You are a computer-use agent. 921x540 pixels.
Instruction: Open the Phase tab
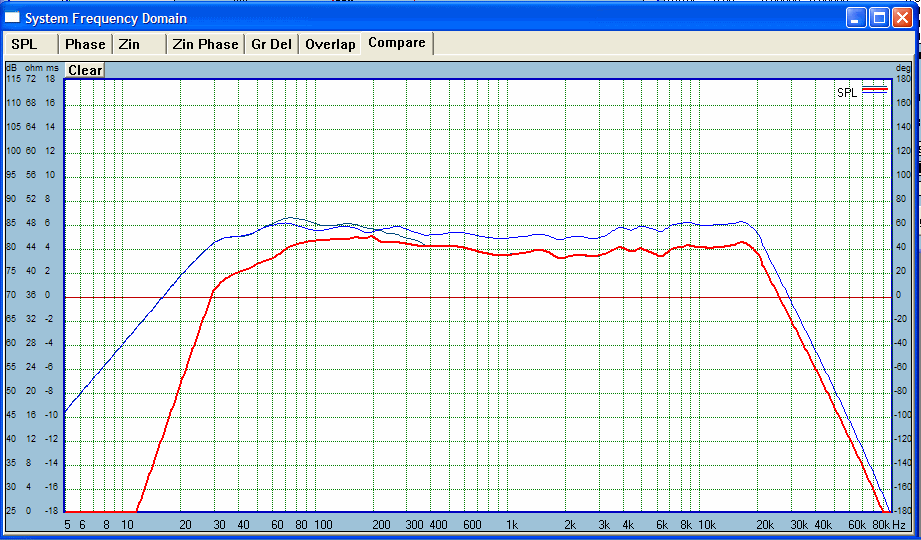[x=85, y=45]
